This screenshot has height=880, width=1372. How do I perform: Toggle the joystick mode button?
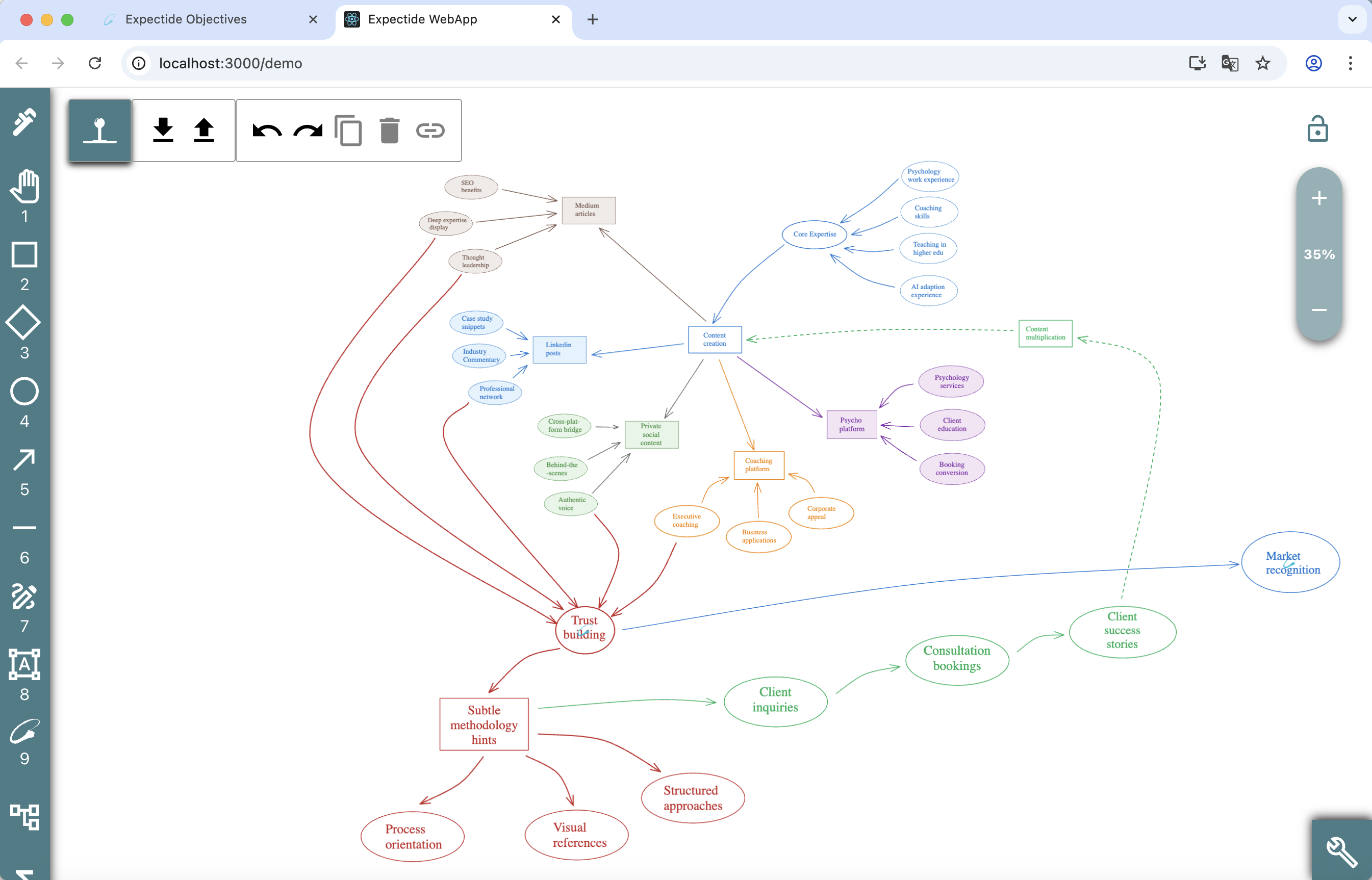100,131
